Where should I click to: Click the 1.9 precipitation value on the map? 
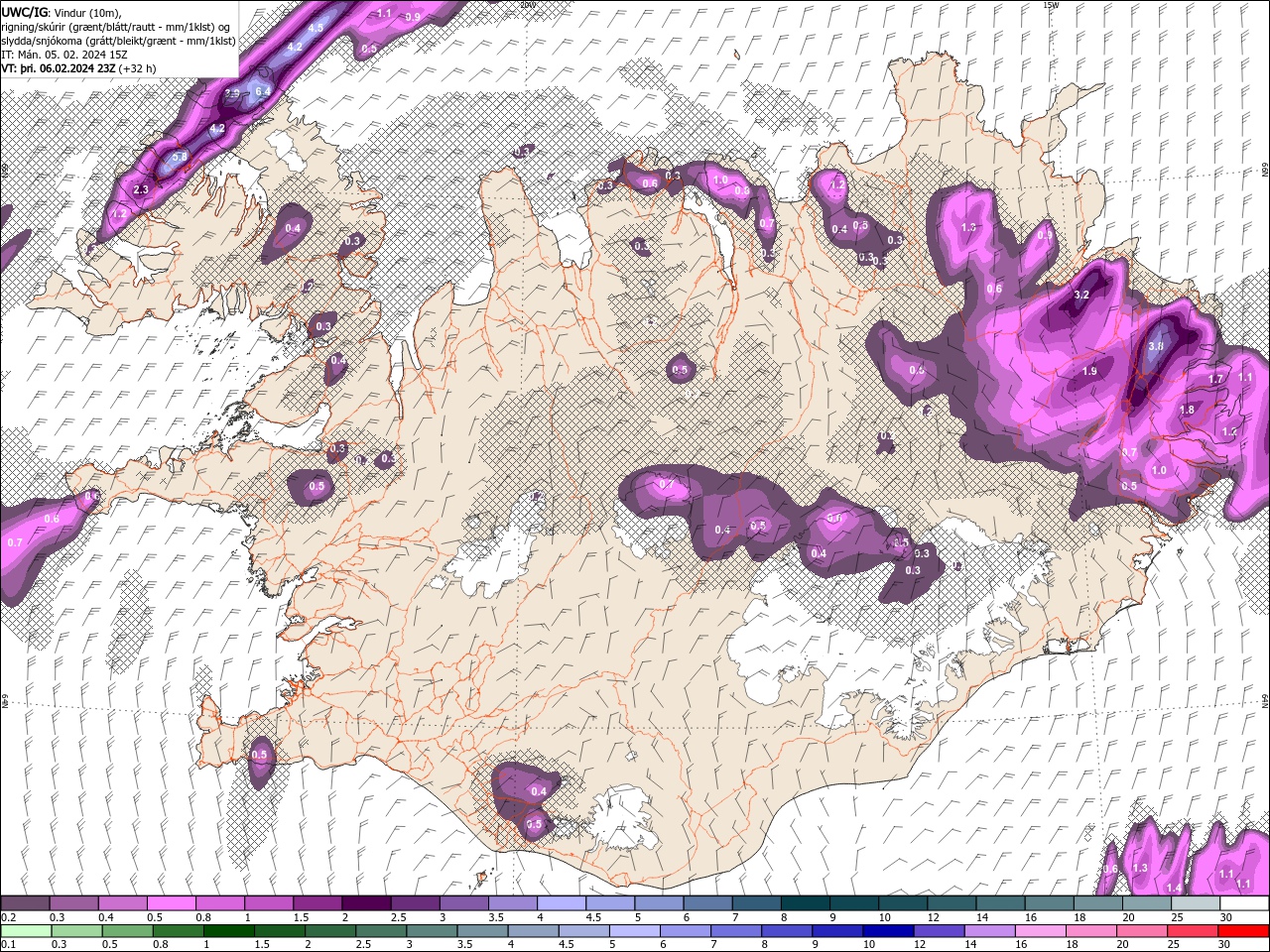1089,371
